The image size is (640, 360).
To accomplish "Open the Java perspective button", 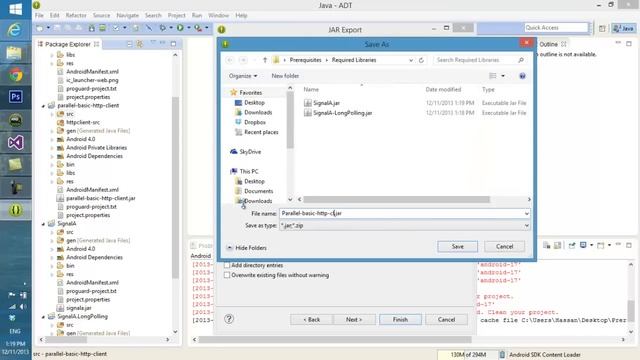I will (x=623, y=28).
